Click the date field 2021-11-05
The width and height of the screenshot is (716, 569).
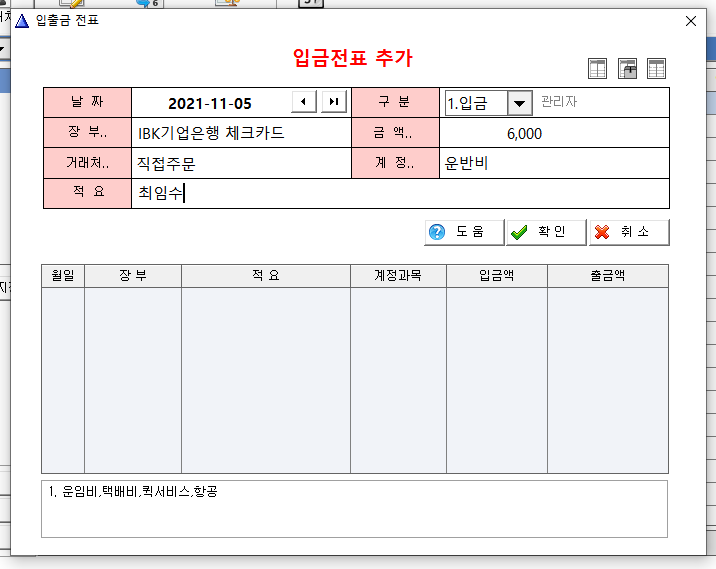click(x=210, y=104)
